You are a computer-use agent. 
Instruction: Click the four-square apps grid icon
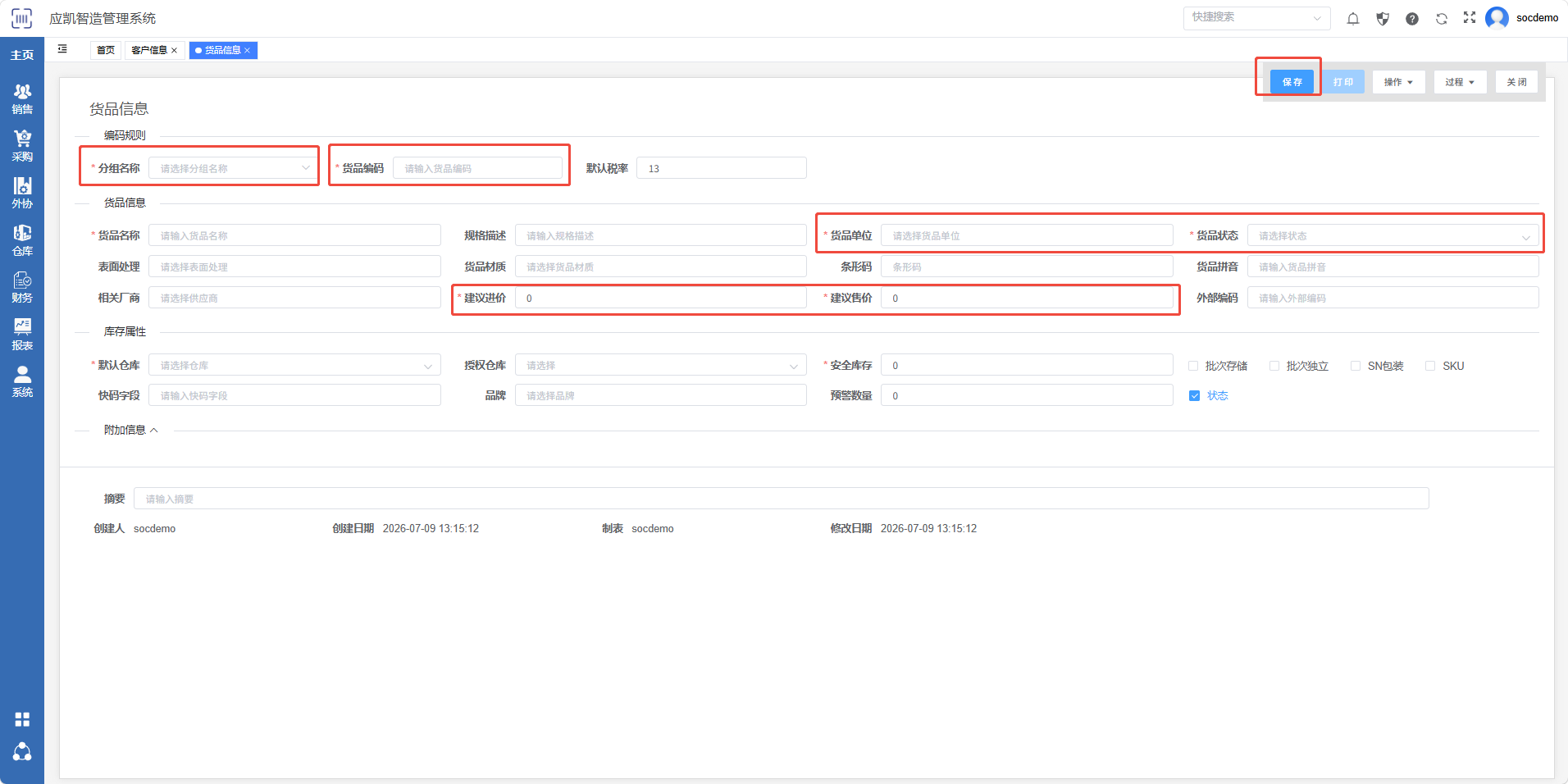coord(22,719)
